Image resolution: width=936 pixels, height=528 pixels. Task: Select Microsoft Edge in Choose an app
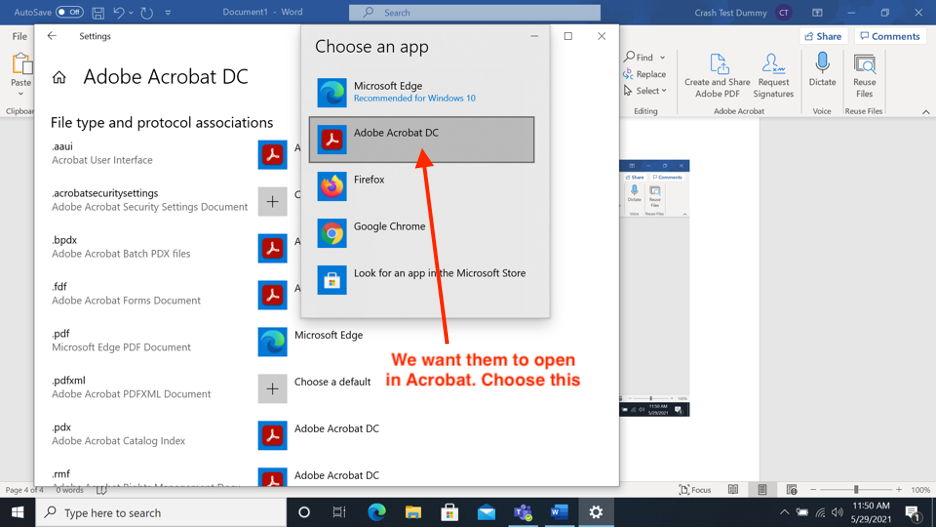tap(422, 92)
